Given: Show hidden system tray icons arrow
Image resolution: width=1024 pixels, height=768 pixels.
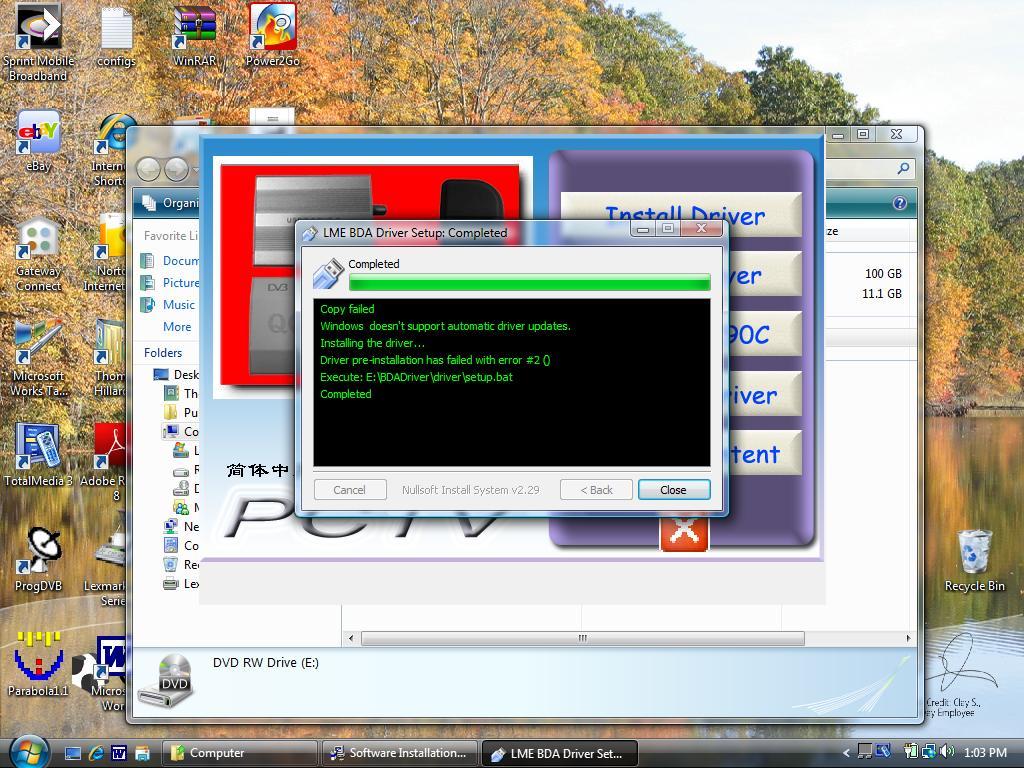Looking at the screenshot, I should pos(846,753).
